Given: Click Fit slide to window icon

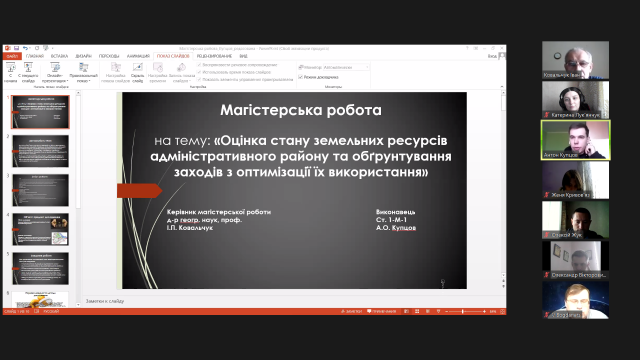Looking at the screenshot, I should coord(502,311).
